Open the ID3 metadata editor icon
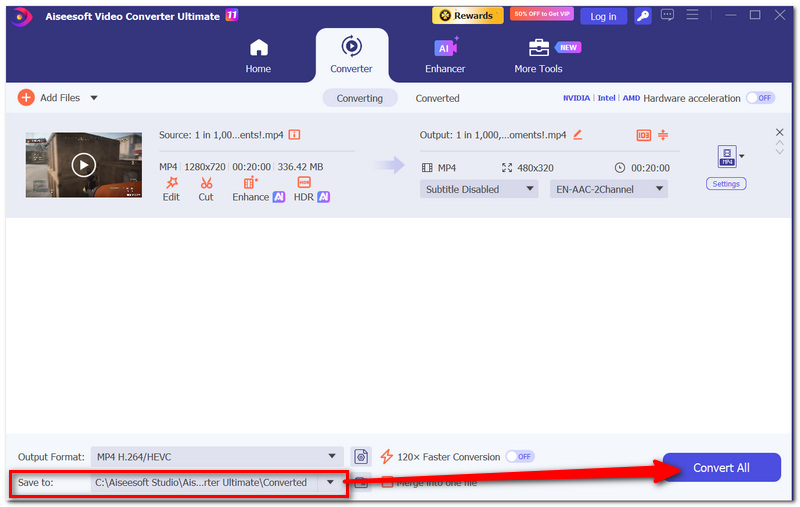The height and width of the screenshot is (507, 800). [x=643, y=135]
